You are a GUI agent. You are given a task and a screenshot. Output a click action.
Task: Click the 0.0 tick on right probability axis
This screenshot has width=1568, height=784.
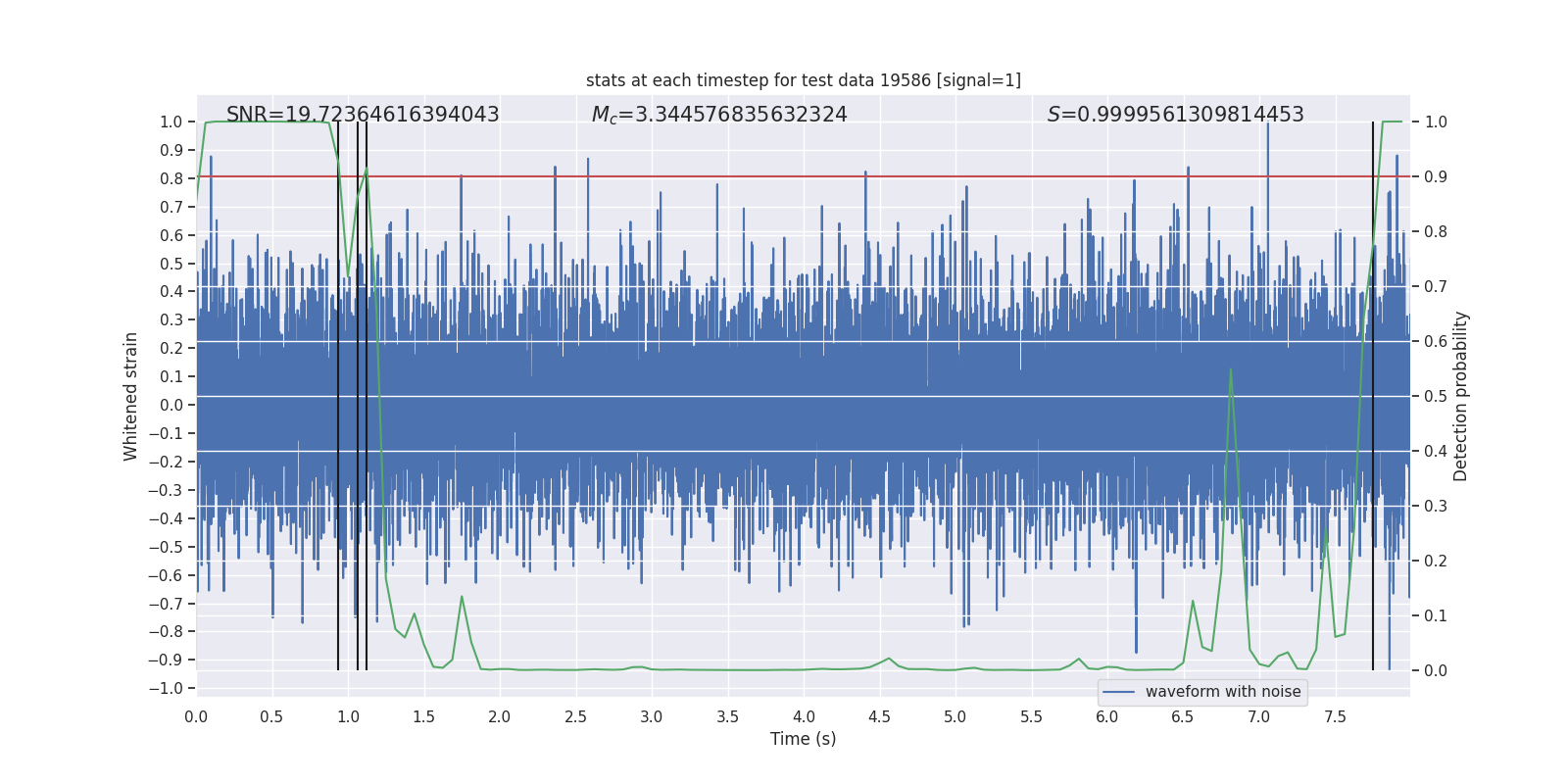[x=1436, y=671]
